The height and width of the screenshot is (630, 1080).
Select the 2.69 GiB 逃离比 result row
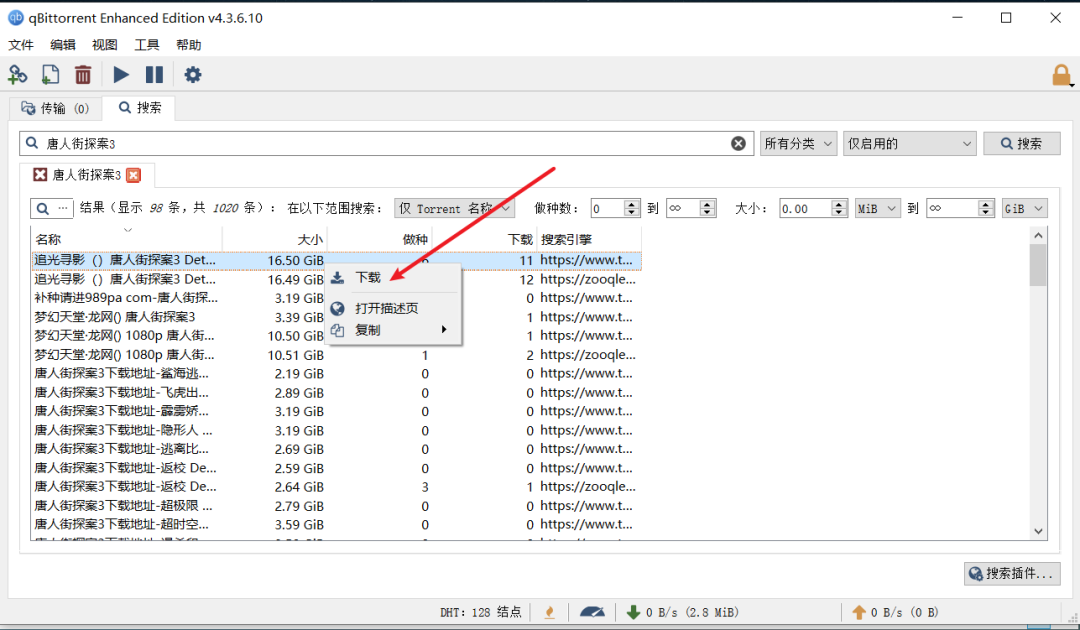click(336, 449)
